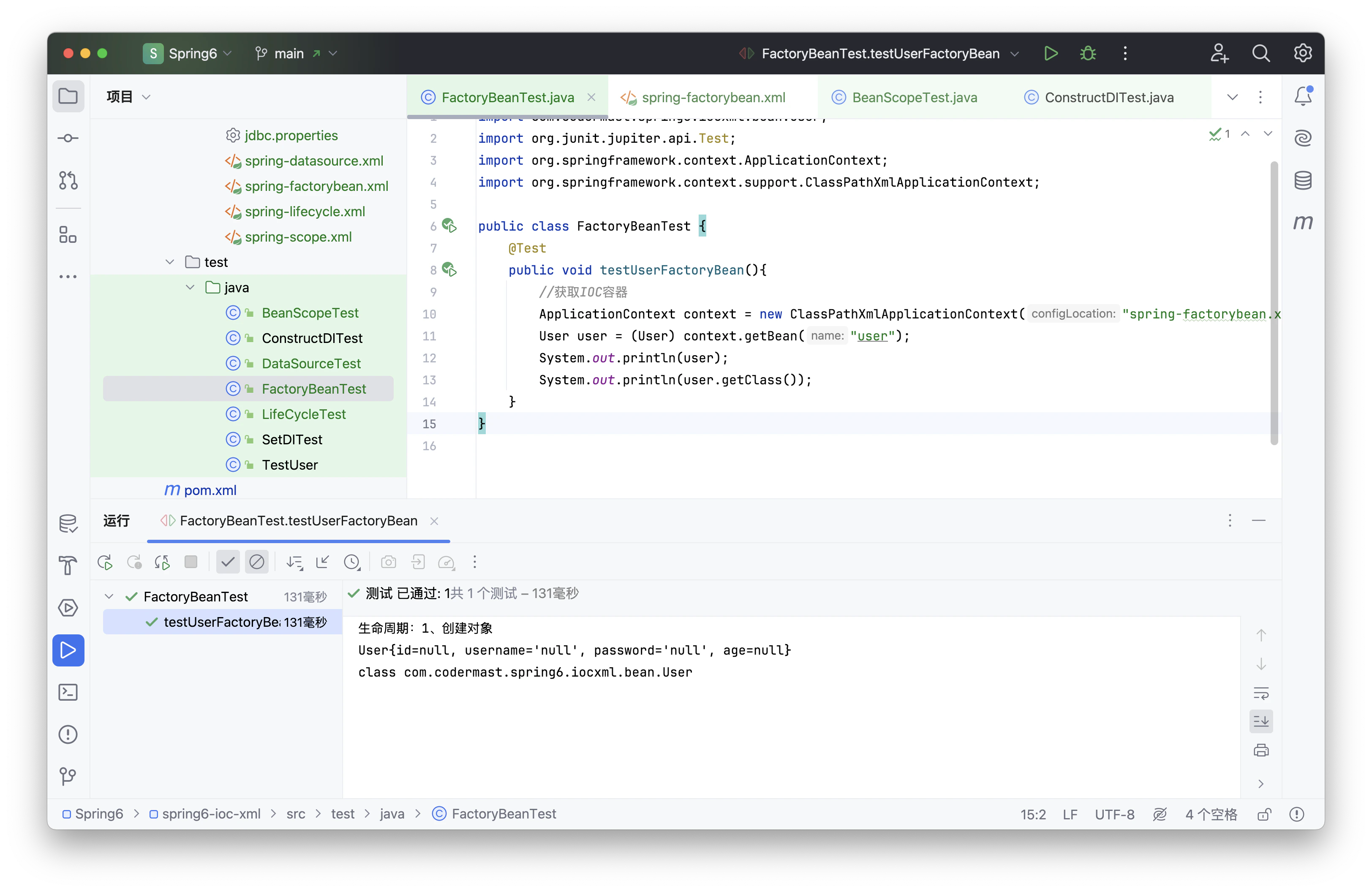Switch to BeanScopeTest.java editor tab

click(914, 98)
